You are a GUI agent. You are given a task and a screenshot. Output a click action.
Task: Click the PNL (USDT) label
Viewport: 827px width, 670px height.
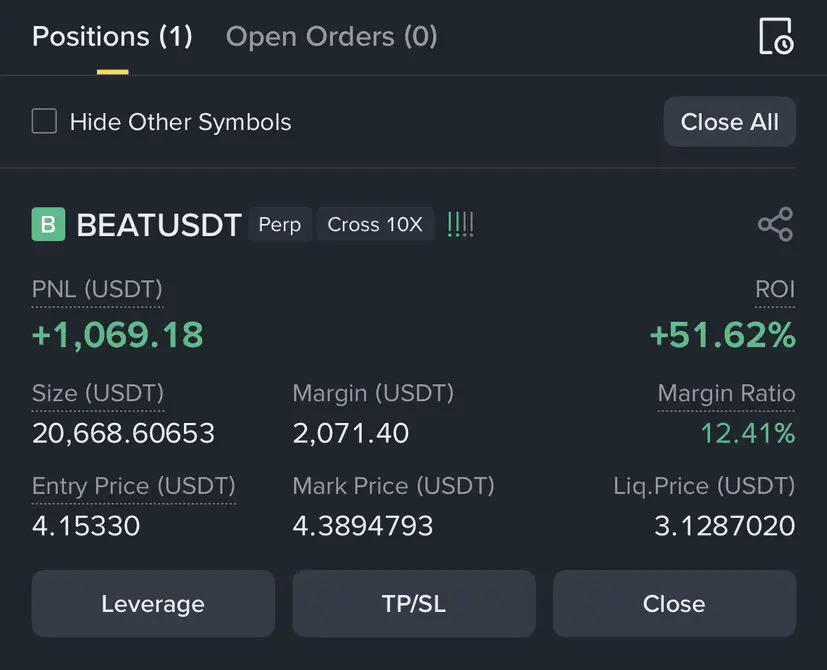tap(97, 290)
